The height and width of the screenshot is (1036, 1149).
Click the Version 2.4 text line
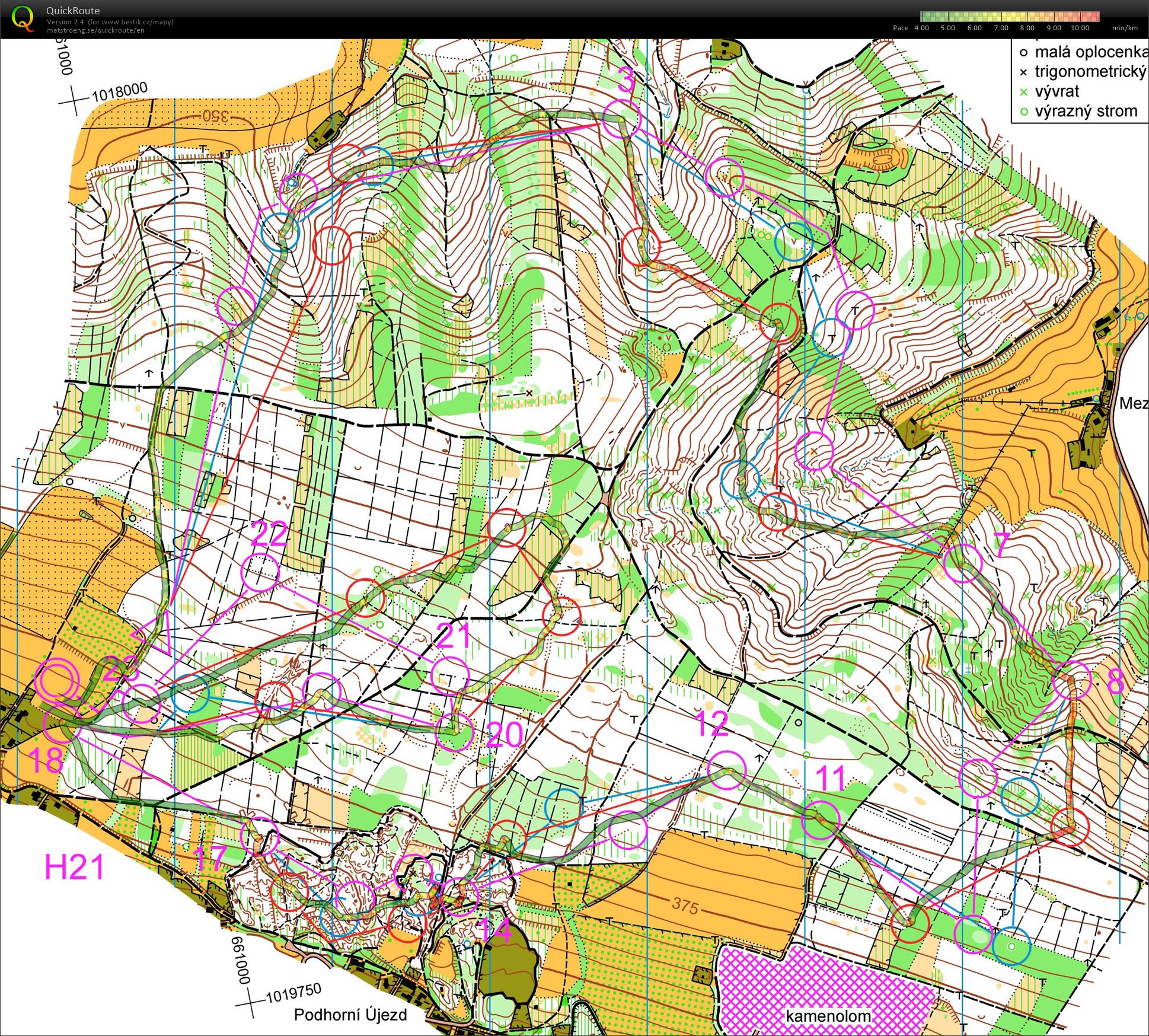(x=110, y=22)
